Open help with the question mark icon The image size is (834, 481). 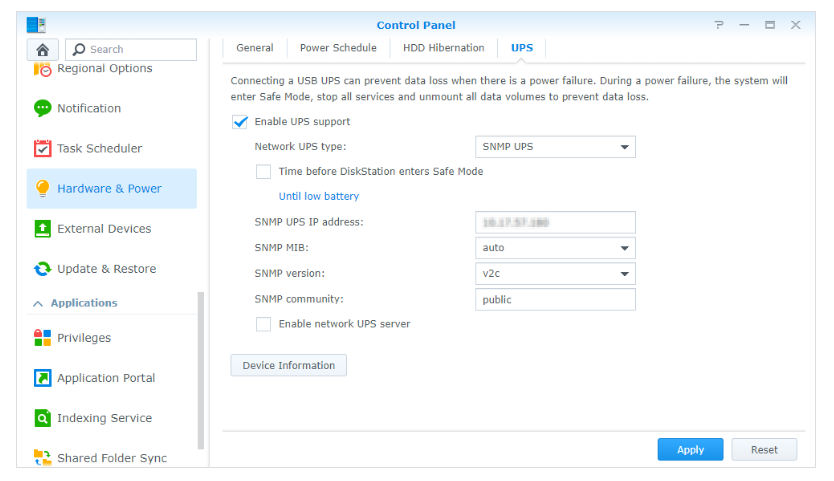[x=719, y=25]
